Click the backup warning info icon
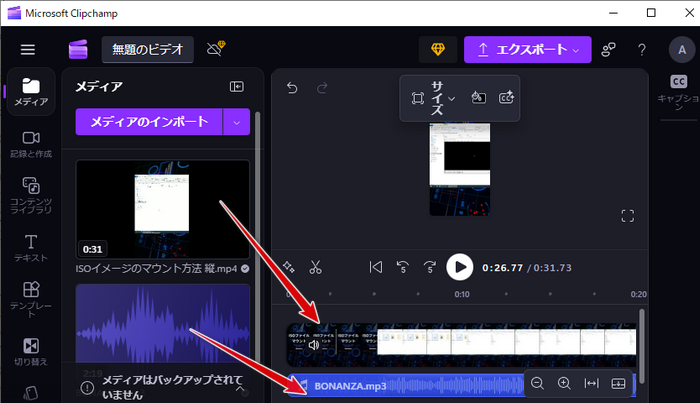The image size is (700, 403). pos(88,387)
